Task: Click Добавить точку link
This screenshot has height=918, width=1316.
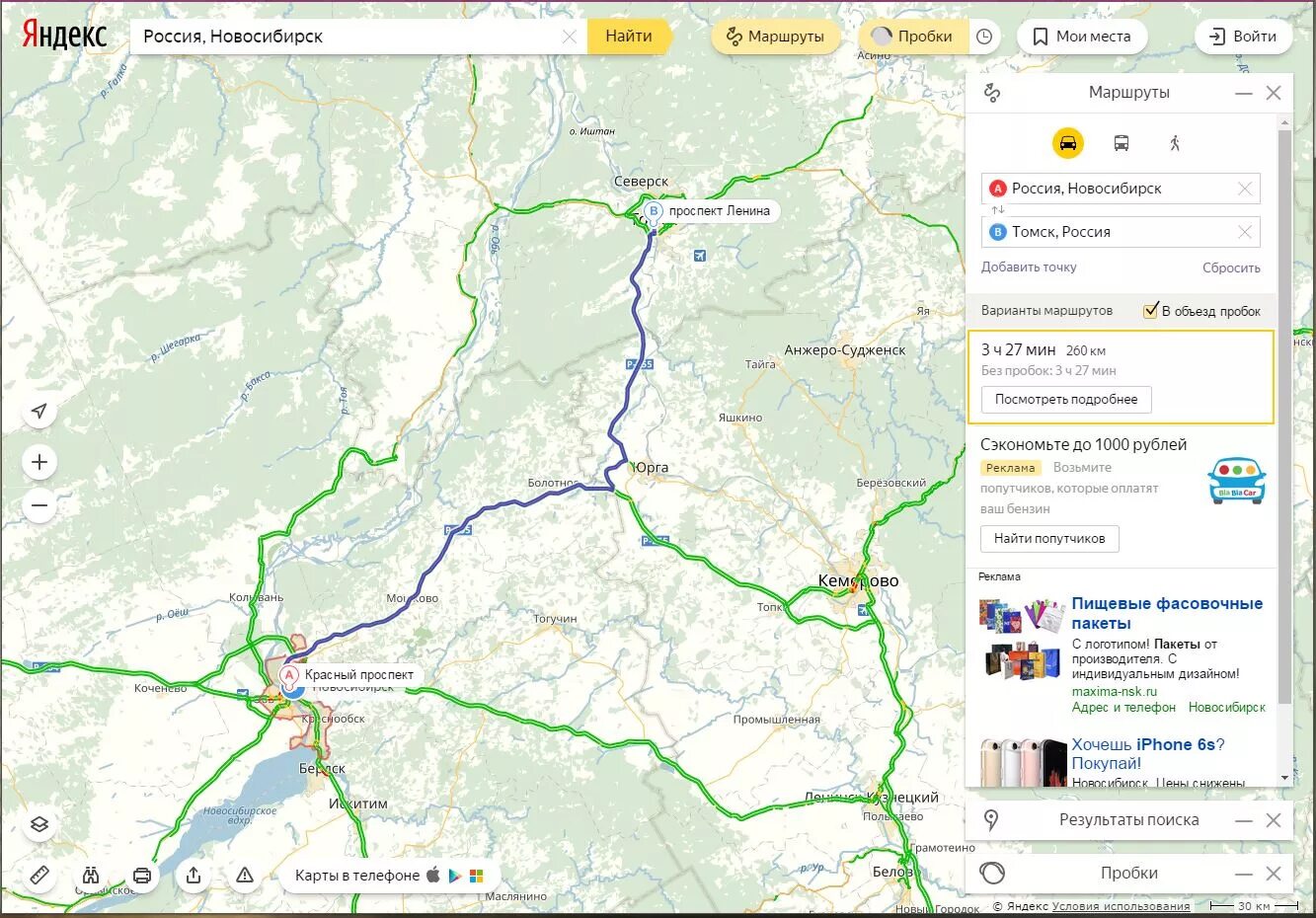Action: (x=1029, y=268)
